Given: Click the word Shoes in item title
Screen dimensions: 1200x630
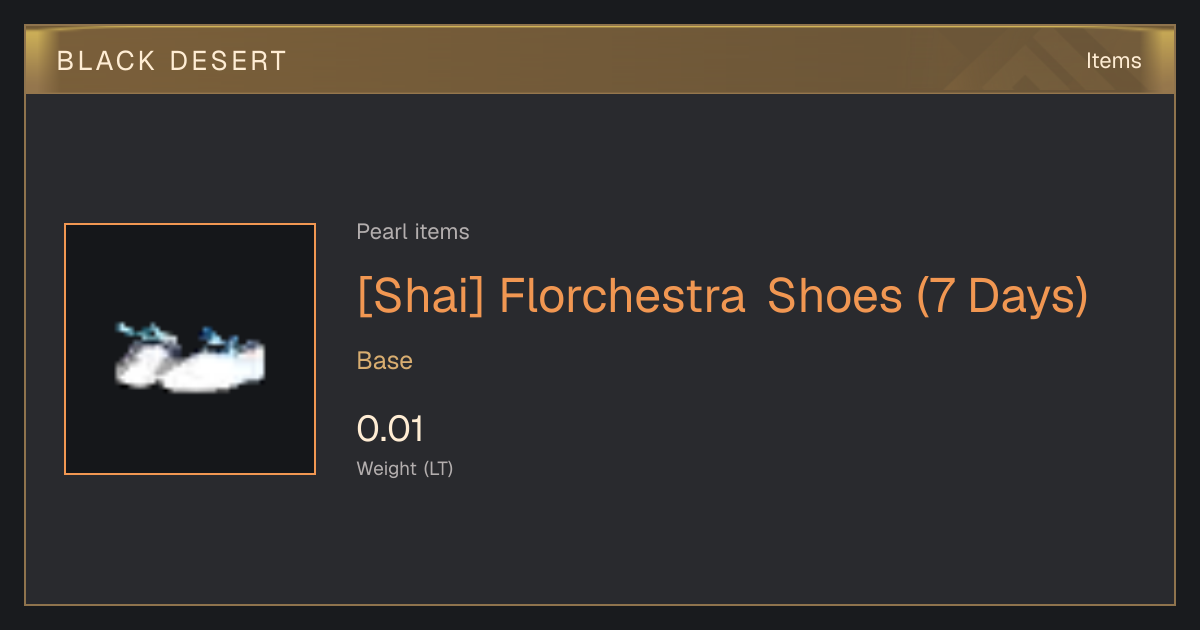Looking at the screenshot, I should [x=834, y=296].
